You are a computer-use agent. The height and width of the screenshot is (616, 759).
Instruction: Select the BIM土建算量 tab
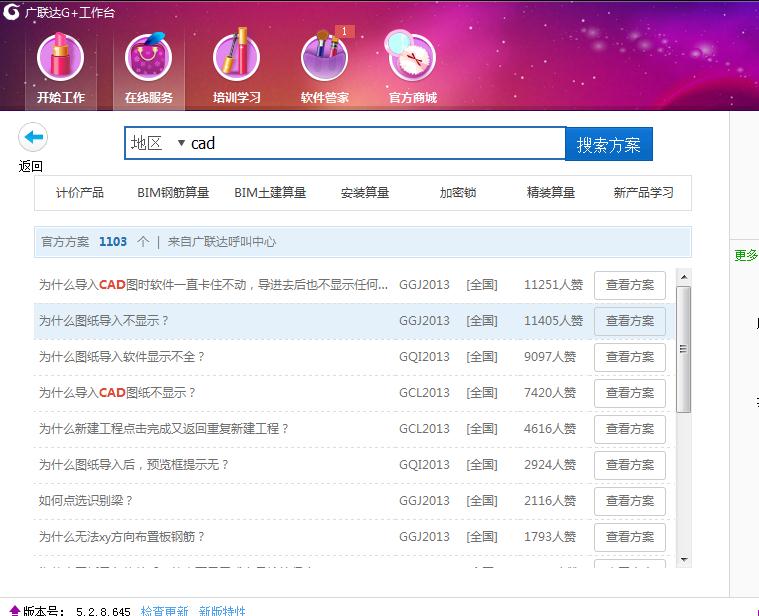(270, 193)
